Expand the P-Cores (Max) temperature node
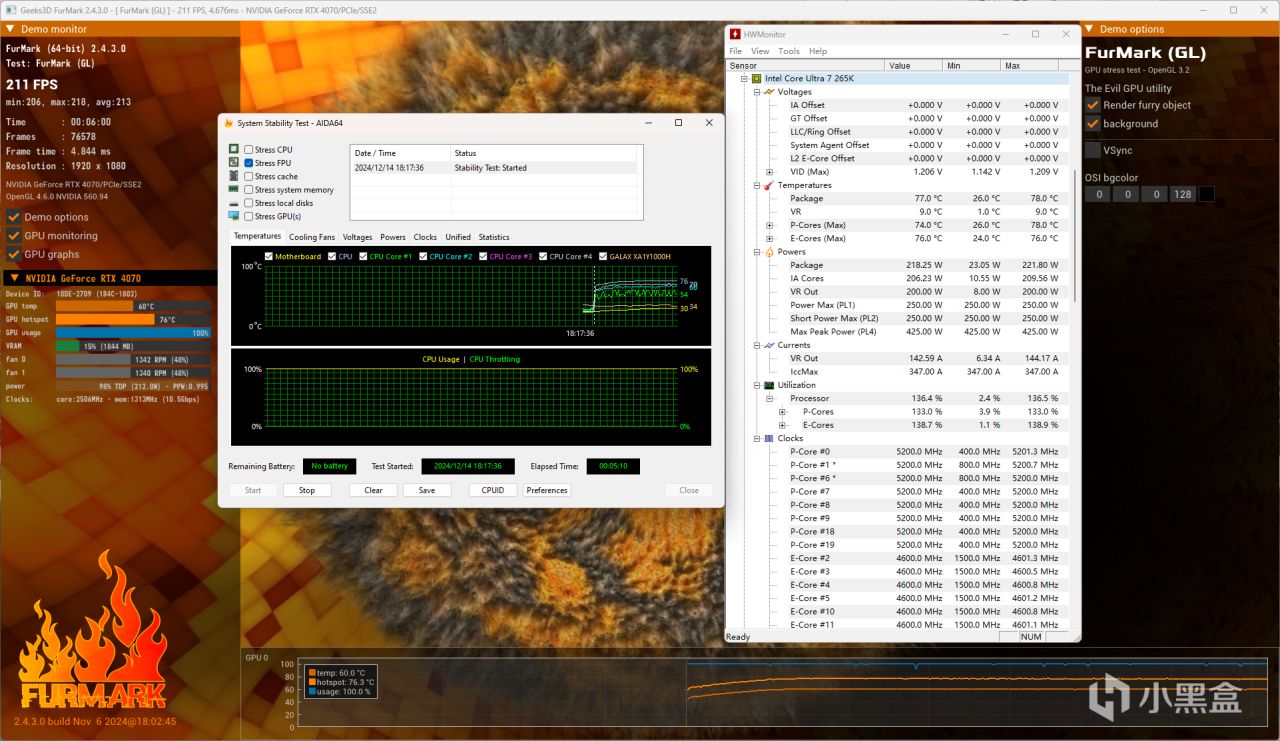 770,225
